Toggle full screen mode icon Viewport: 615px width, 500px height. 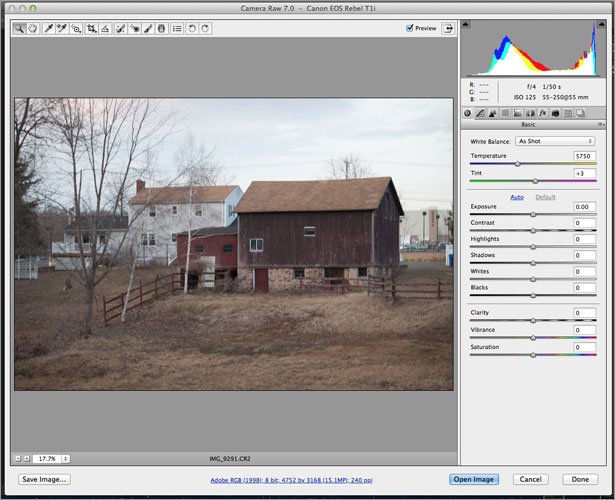[x=446, y=29]
